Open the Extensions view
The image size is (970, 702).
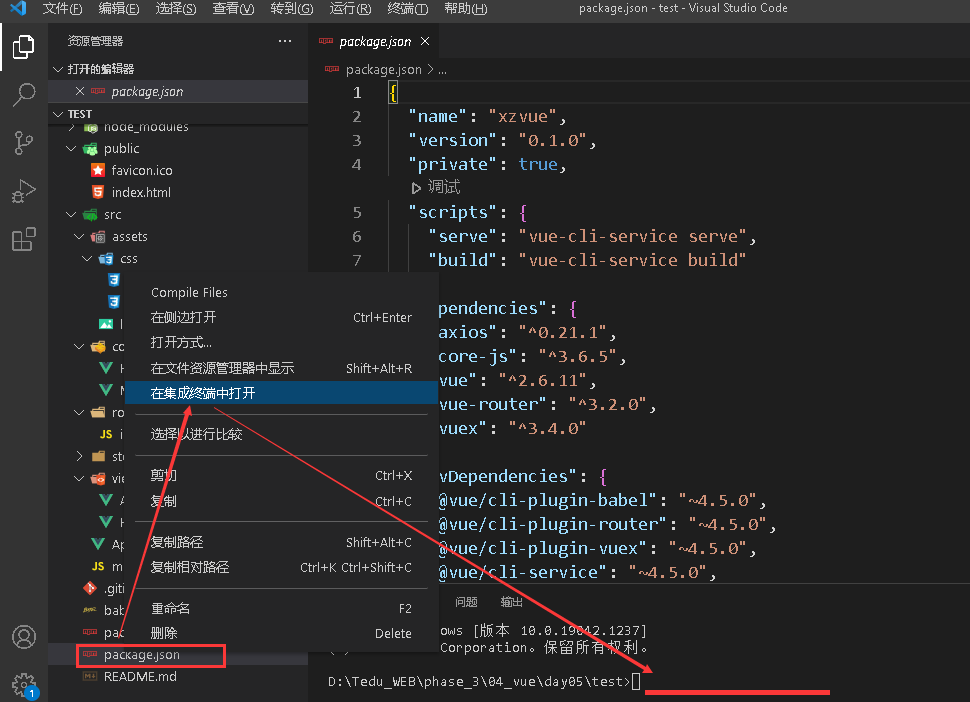click(x=24, y=238)
